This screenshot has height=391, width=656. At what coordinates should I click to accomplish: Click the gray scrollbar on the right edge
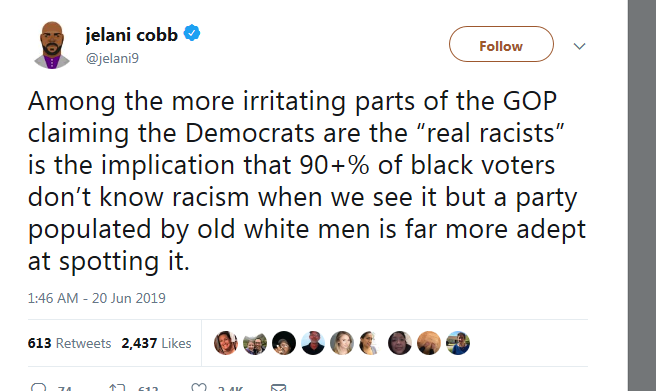point(642,195)
